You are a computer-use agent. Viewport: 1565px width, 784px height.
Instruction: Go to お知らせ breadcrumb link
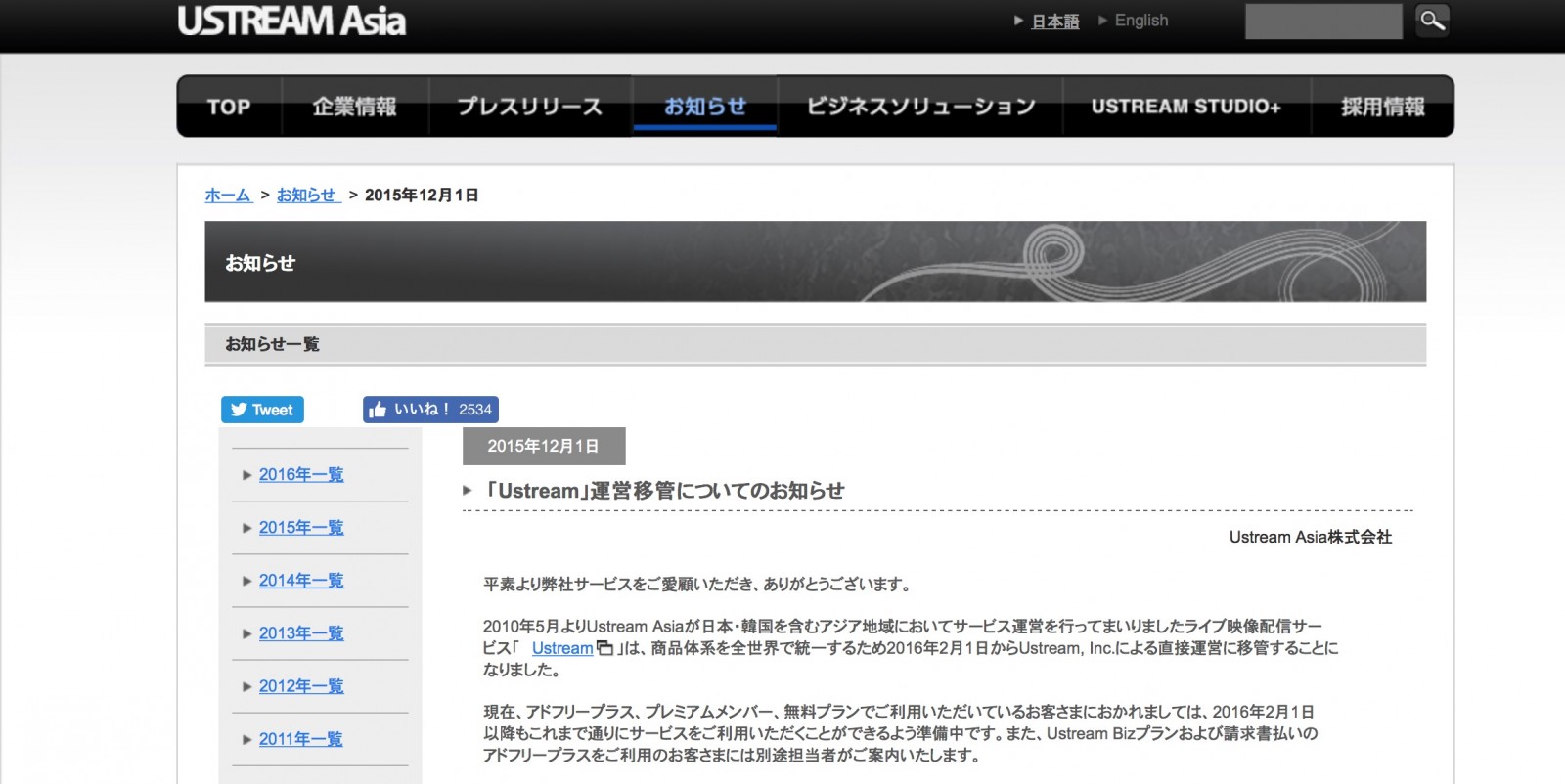(308, 195)
